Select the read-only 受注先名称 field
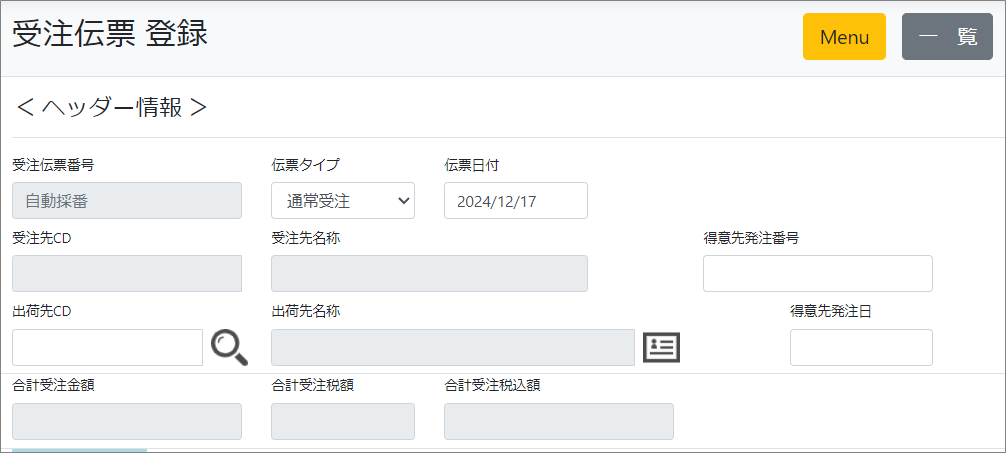 [429, 273]
